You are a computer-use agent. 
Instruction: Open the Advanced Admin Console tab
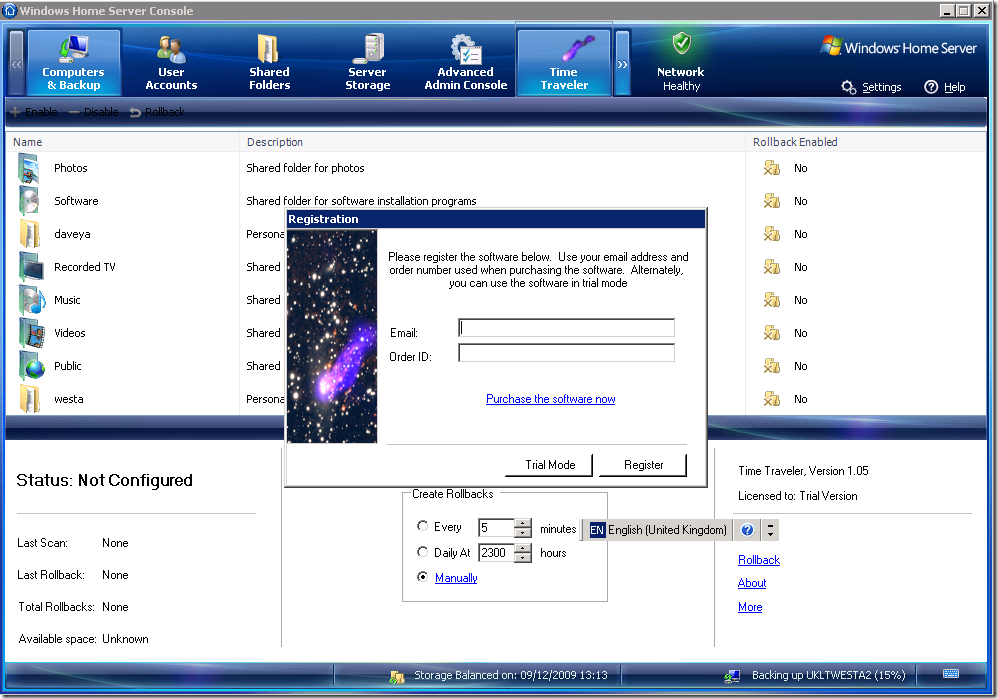click(465, 62)
